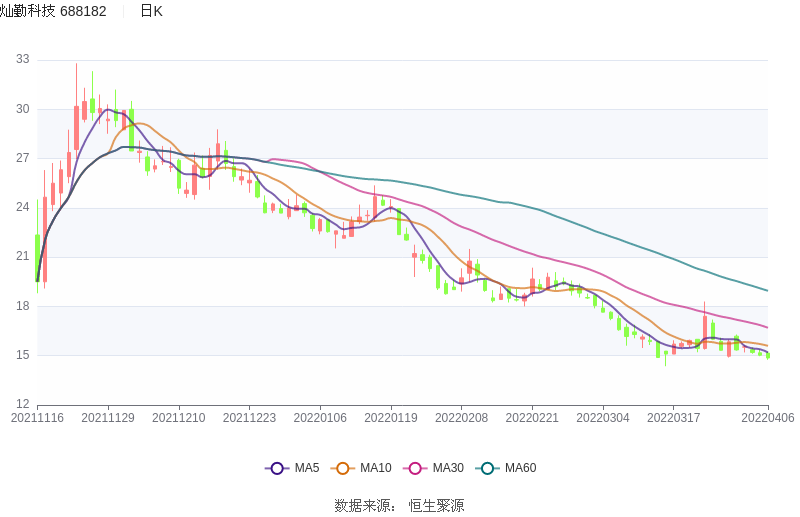Select the 20211116 date on the x-axis
This screenshot has width=800, height=517.
[37, 418]
